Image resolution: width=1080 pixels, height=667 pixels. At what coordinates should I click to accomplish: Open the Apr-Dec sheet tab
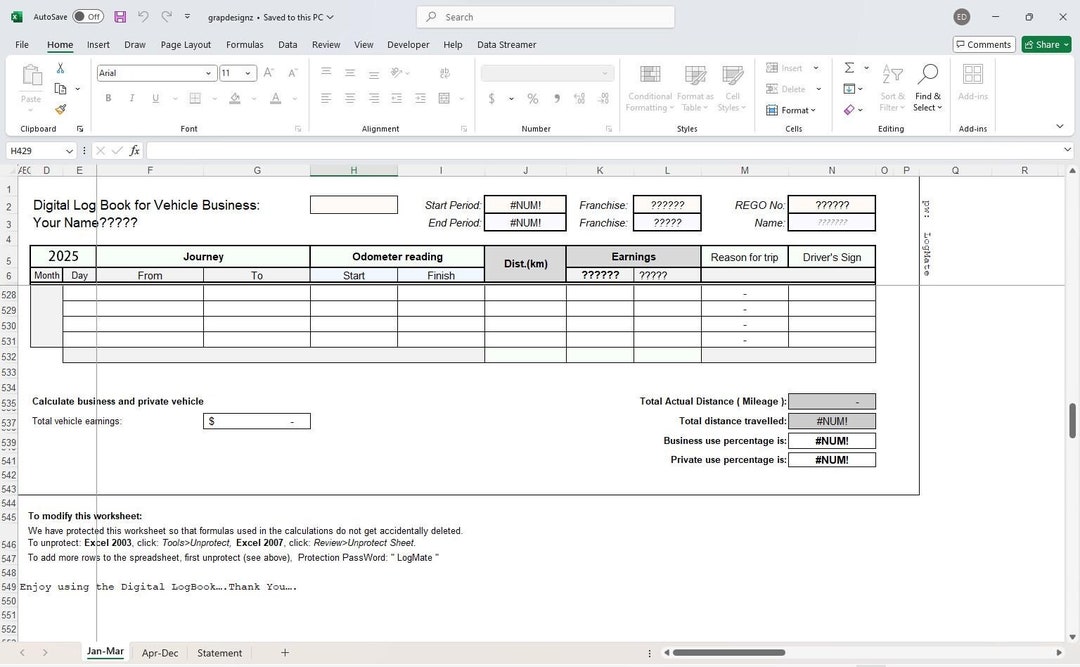[x=160, y=653]
